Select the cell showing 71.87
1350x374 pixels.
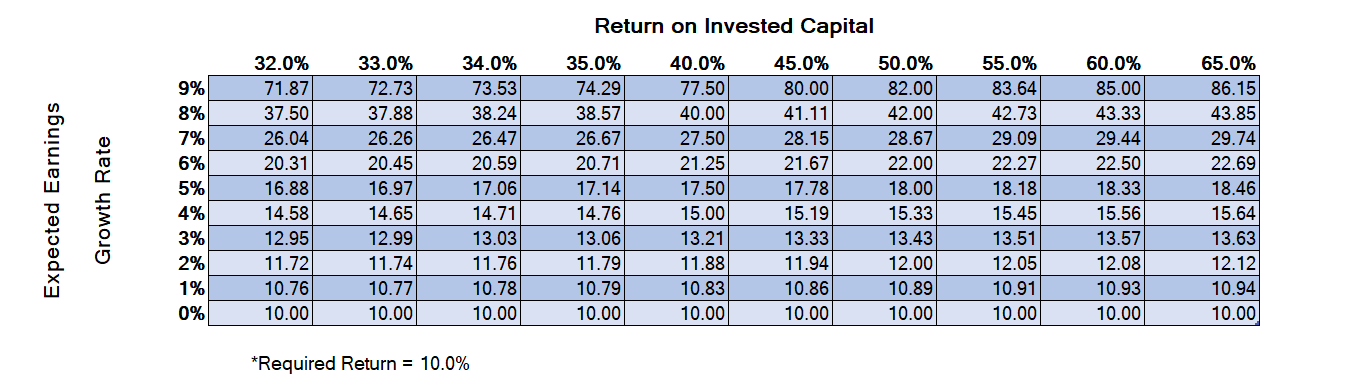(x=260, y=88)
